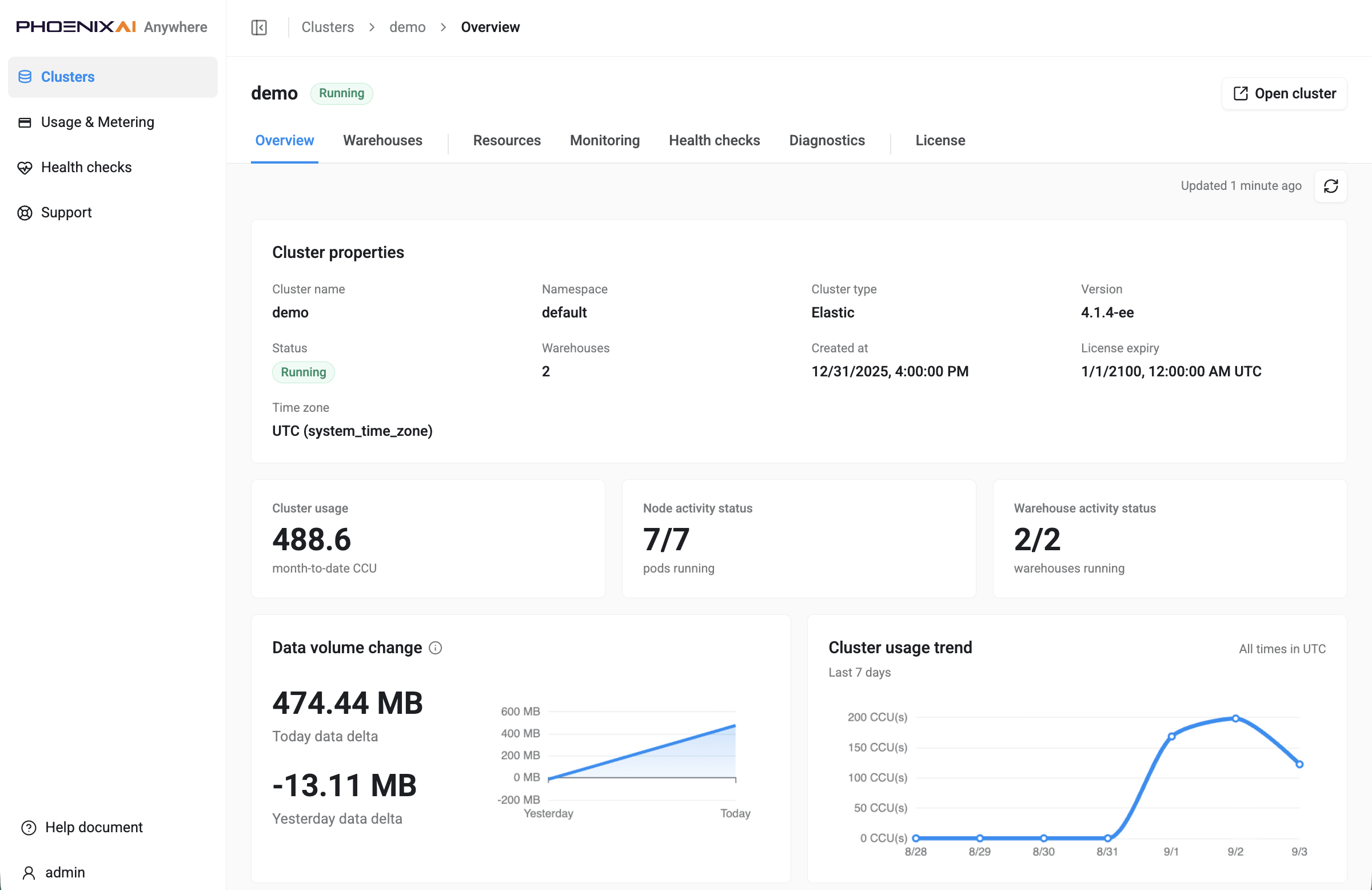Click the 9/3 data point on usage trend
1372x890 pixels.
pyautogui.click(x=1299, y=764)
